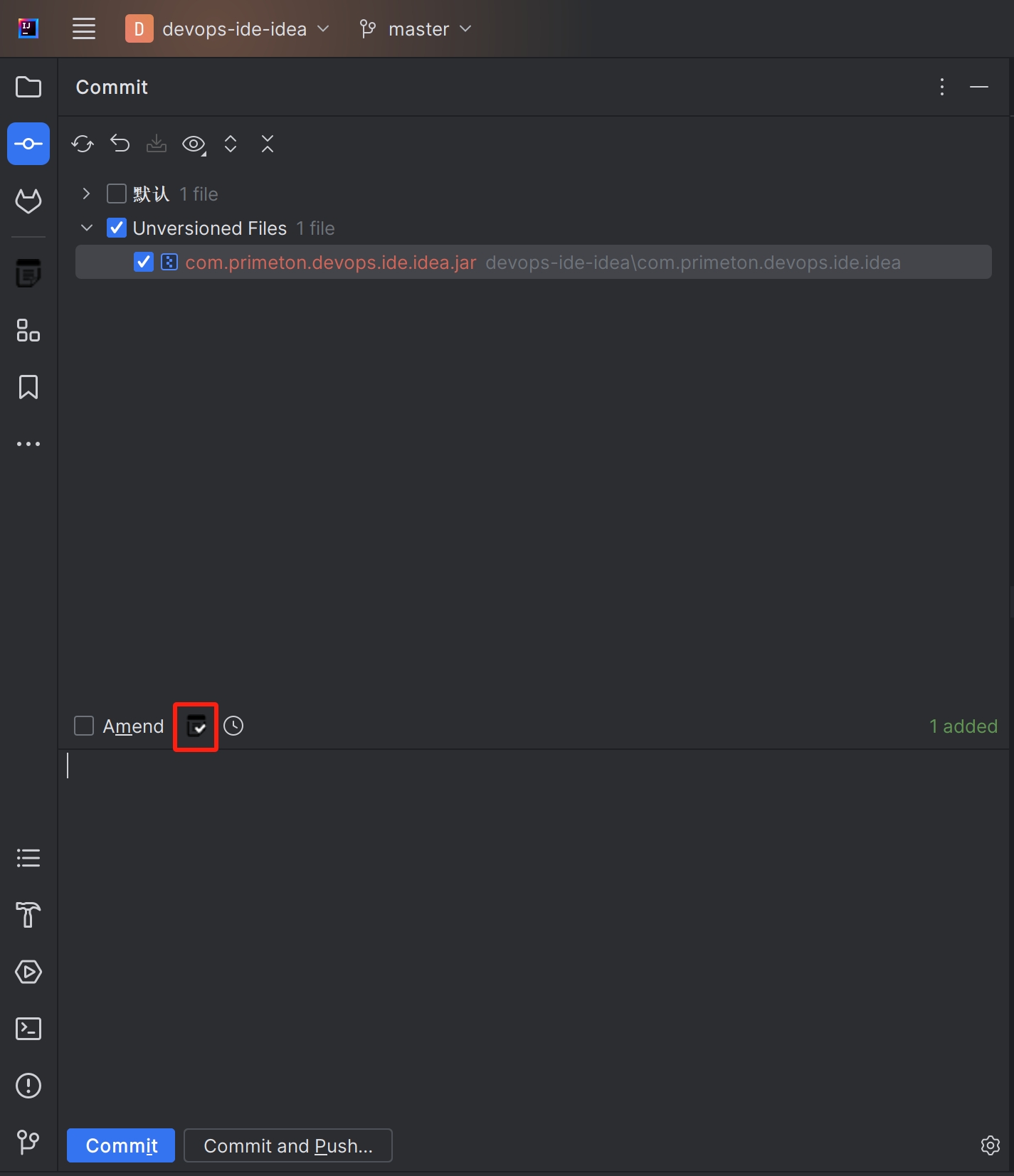Uncheck the Unversioned Files checkbox

point(117,228)
